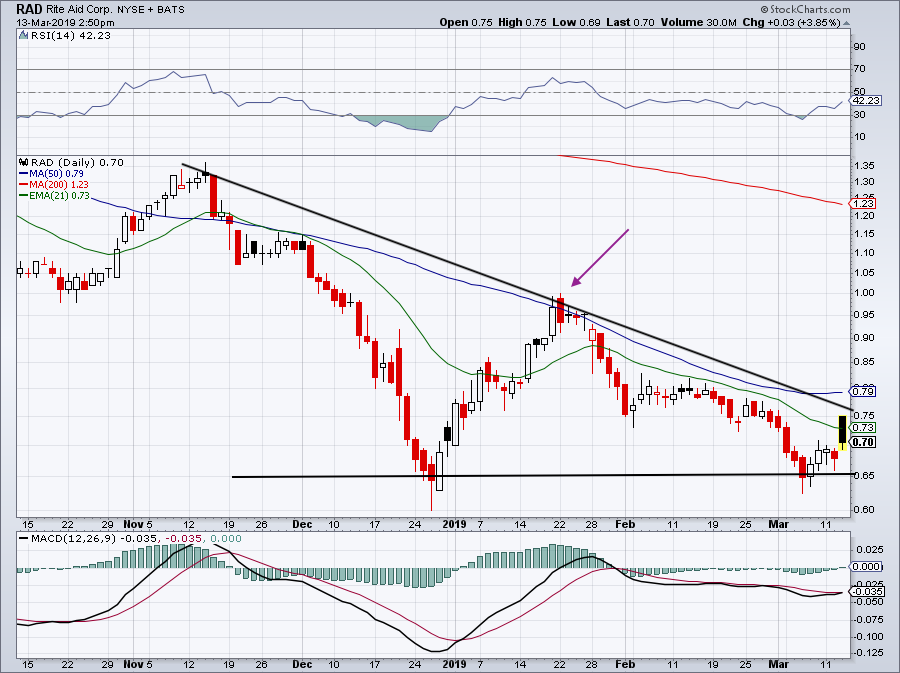The image size is (900, 673).
Task: Click the NYSE + BATS exchange label
Action: [150, 10]
